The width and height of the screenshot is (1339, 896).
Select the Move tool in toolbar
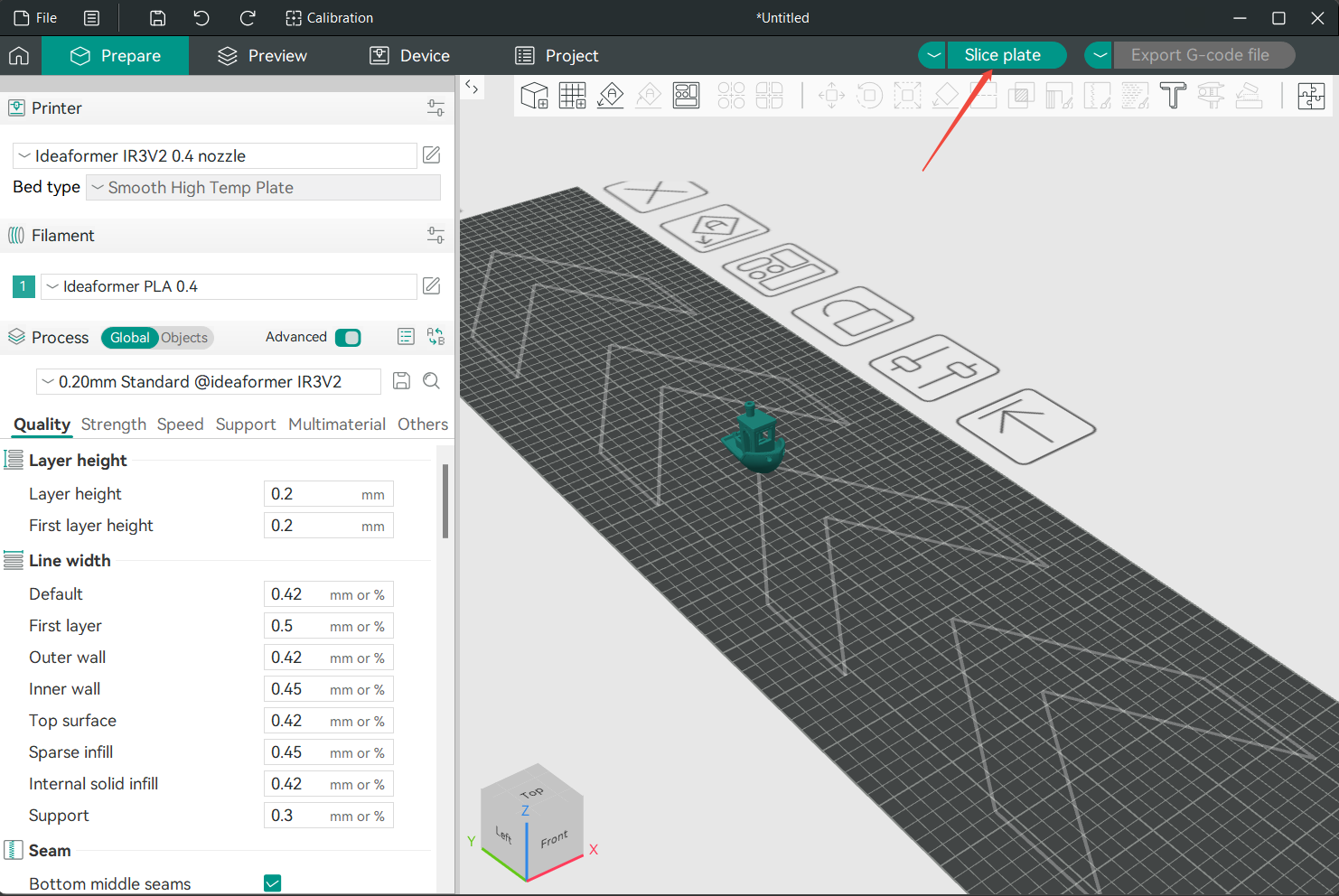click(831, 95)
